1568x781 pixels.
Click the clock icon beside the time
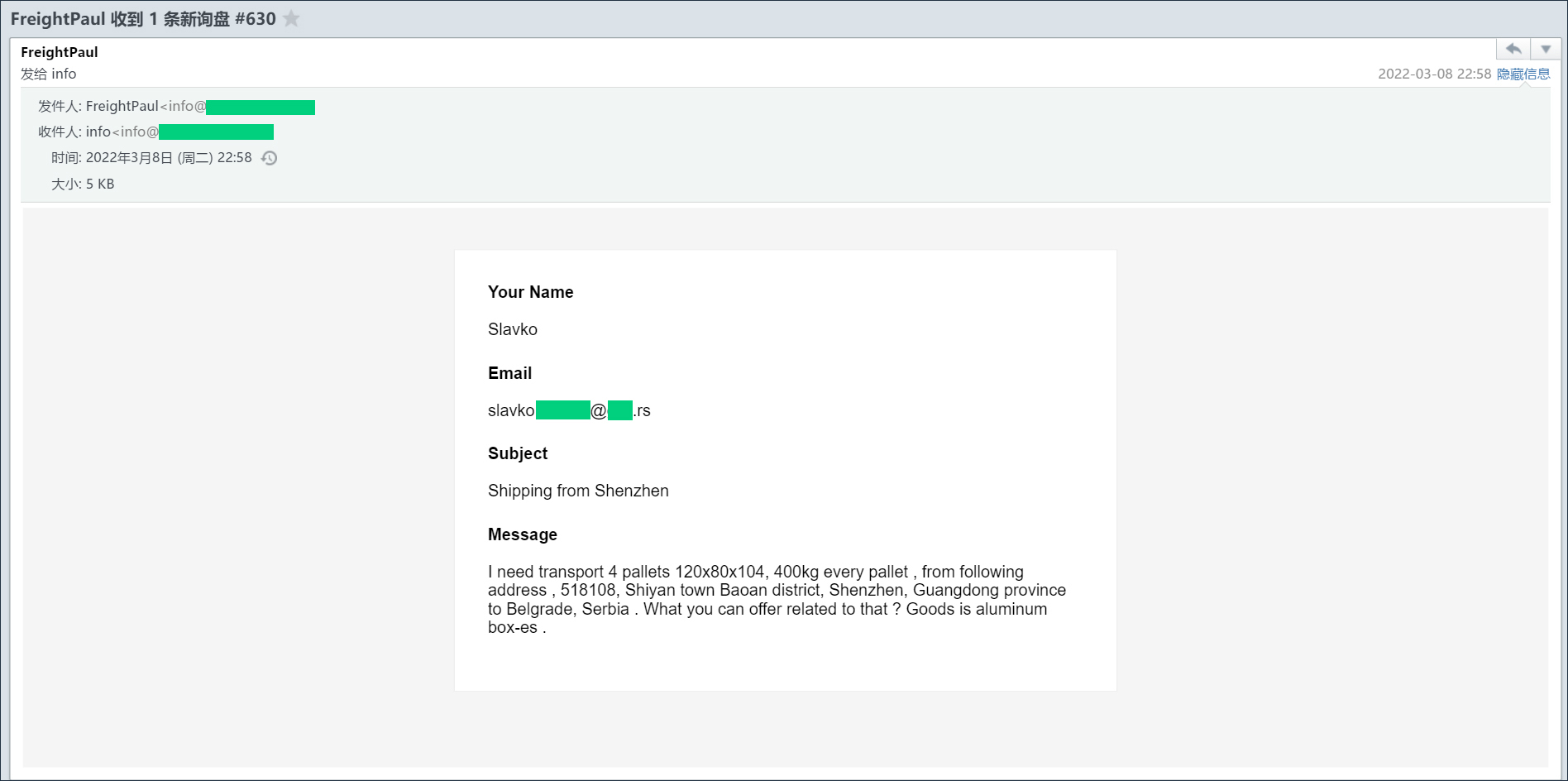[x=270, y=158]
